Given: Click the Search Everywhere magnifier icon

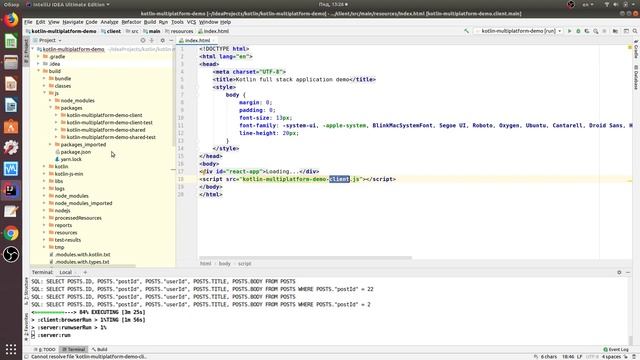Looking at the screenshot, I should (635, 31).
